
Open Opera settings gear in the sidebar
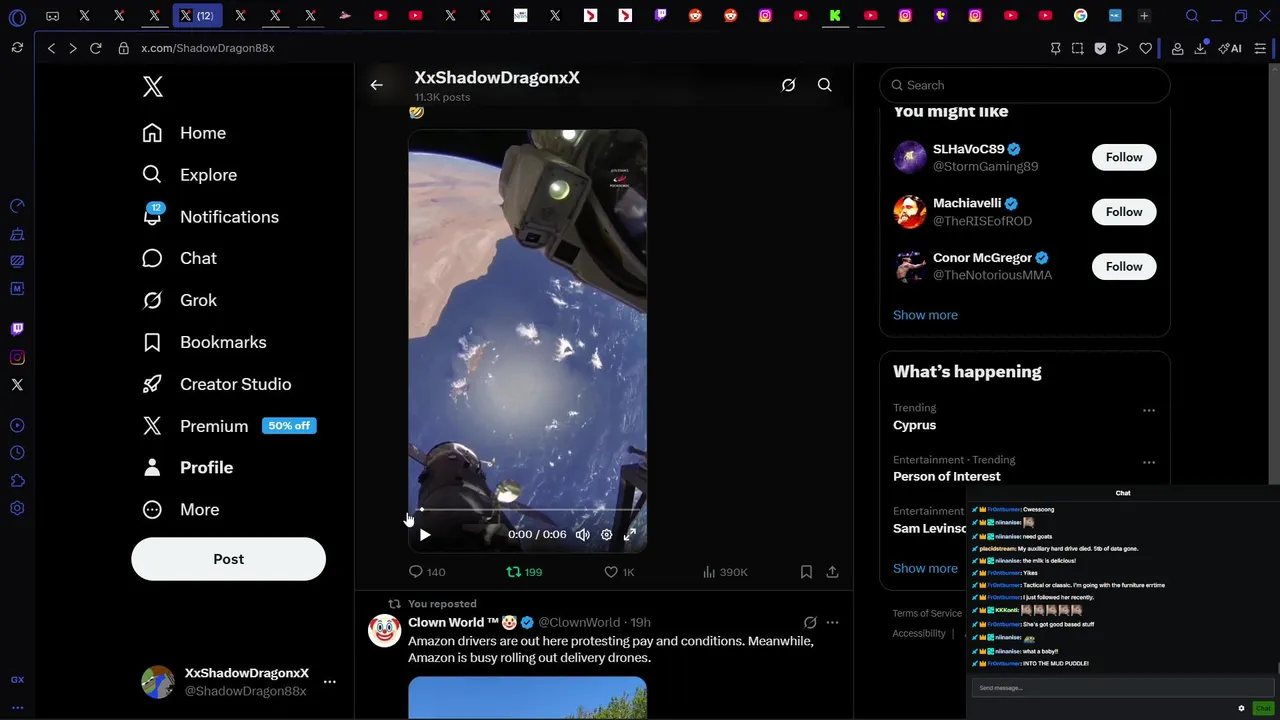(x=17, y=508)
